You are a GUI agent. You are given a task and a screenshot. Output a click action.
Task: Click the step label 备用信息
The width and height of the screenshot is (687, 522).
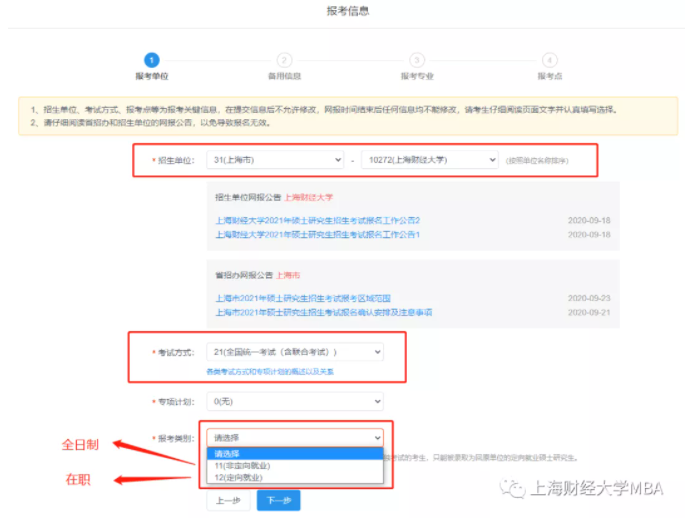(284, 76)
